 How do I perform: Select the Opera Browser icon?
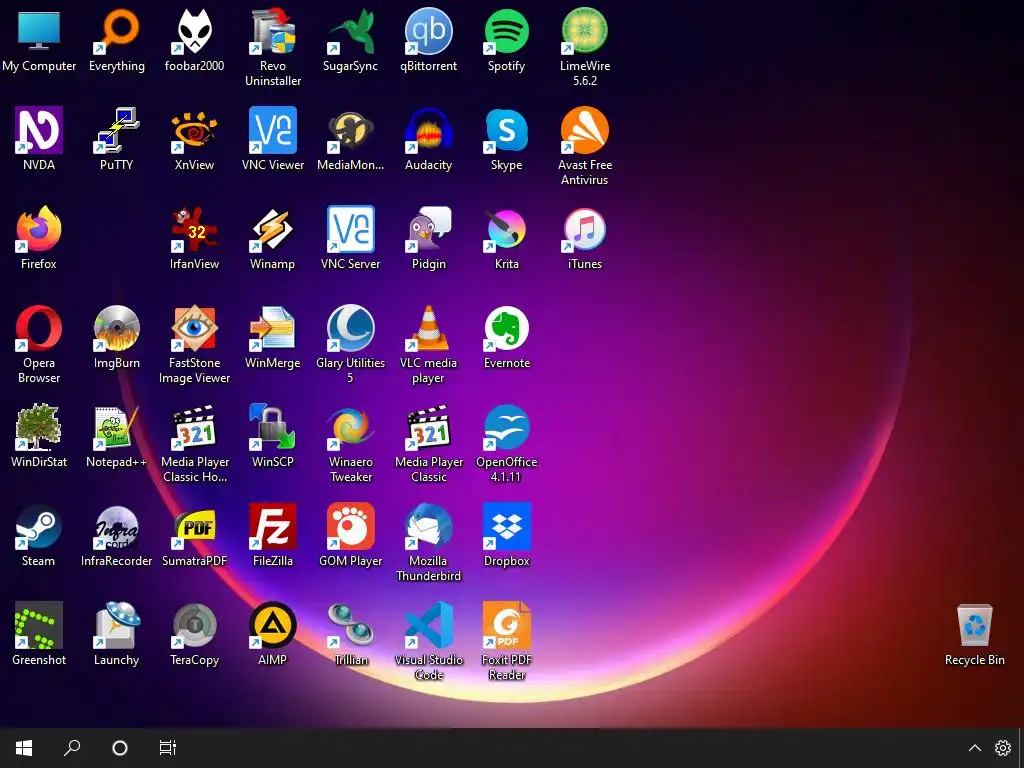tap(39, 328)
